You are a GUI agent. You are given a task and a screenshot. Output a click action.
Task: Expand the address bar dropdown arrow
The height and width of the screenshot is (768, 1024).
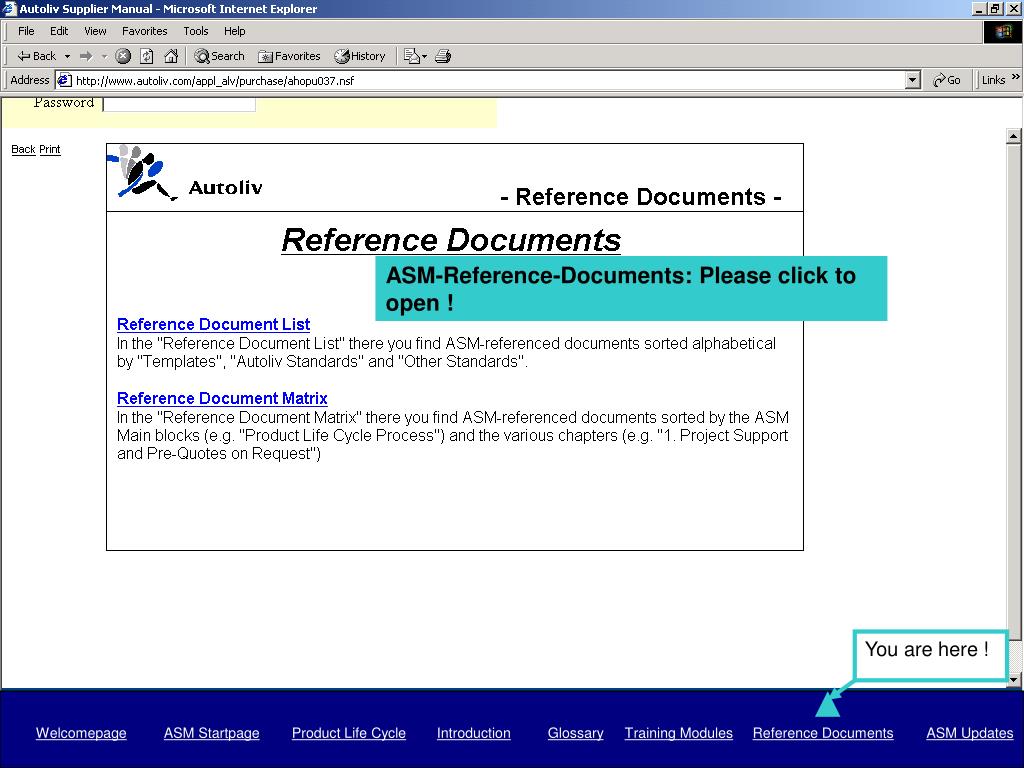pos(913,80)
